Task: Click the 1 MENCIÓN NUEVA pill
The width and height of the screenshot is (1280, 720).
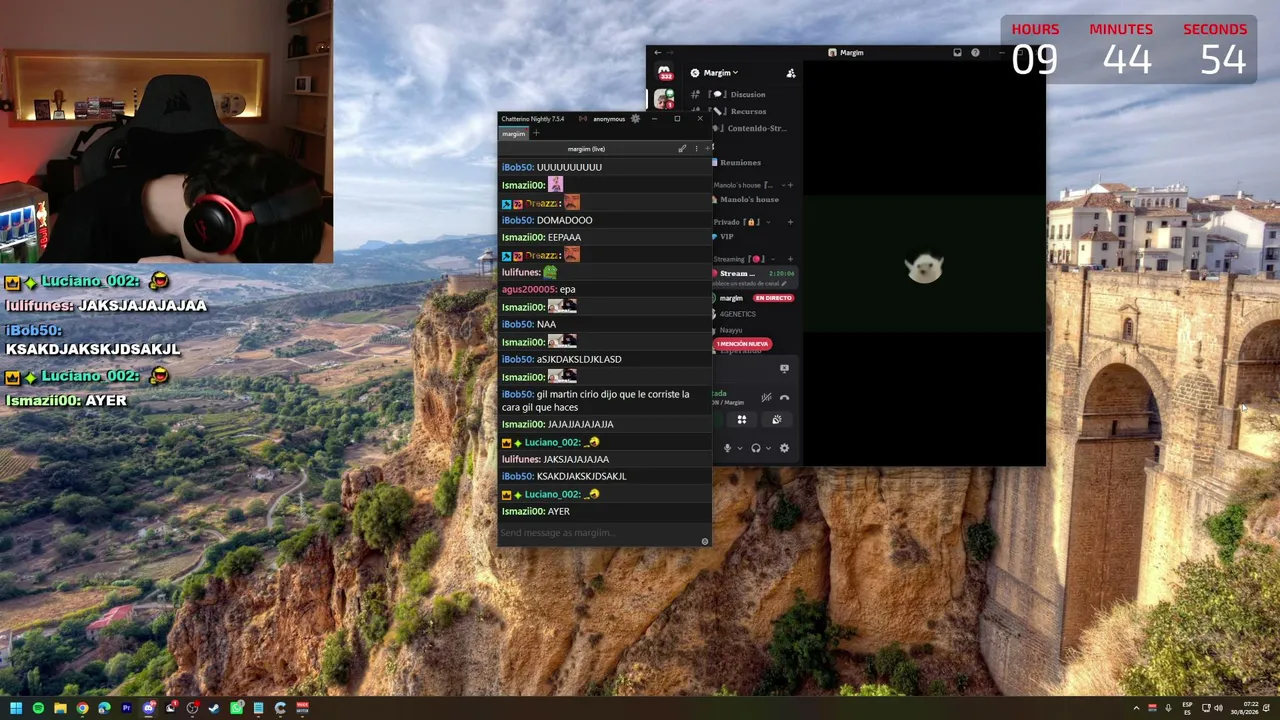Action: point(743,344)
